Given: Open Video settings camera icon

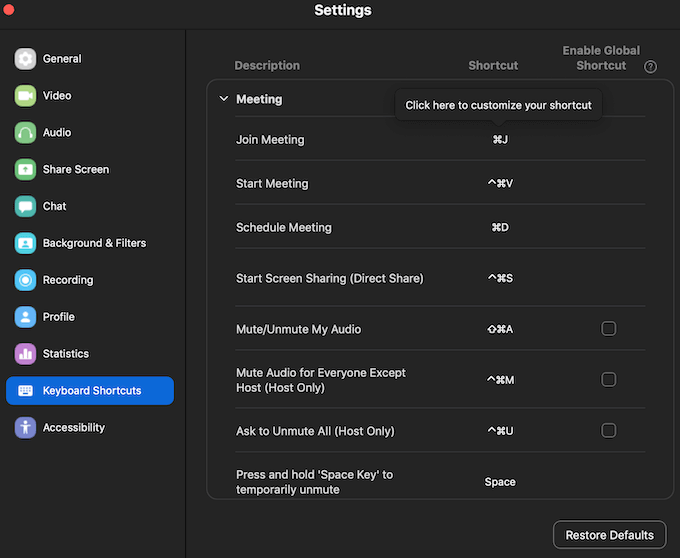Looking at the screenshot, I should pyautogui.click(x=25, y=96).
